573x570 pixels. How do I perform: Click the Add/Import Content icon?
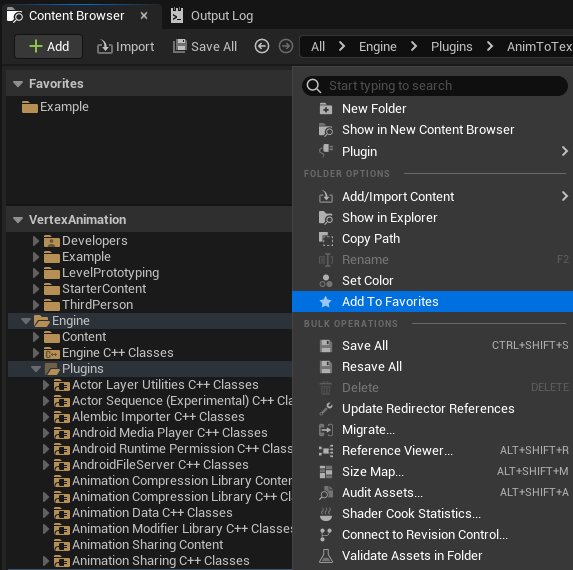(x=326, y=197)
